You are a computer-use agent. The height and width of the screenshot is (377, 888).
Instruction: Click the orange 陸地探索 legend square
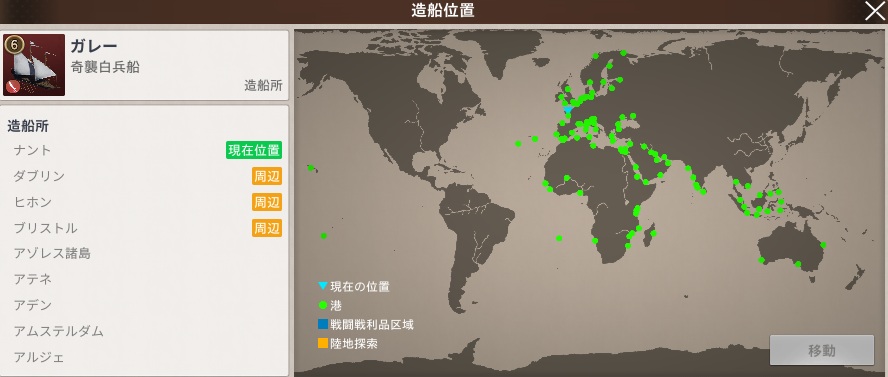tap(323, 343)
